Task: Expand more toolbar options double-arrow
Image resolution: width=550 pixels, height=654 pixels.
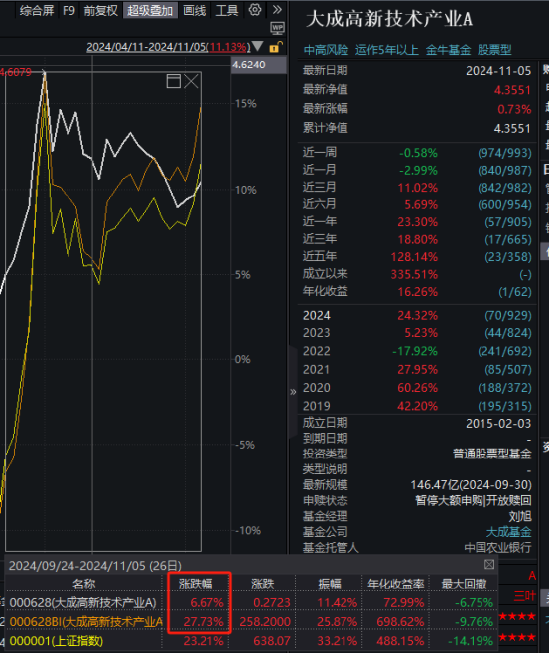Action: click(x=277, y=9)
